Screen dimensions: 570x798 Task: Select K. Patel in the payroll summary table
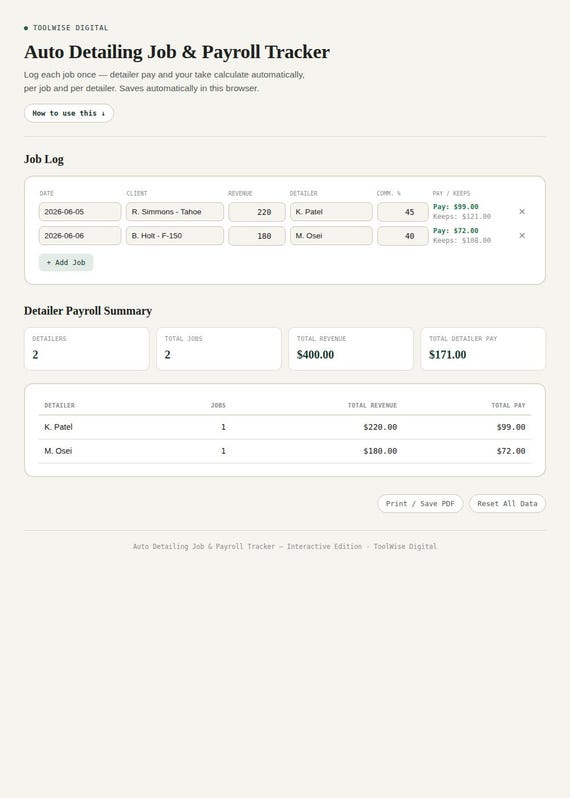tap(58, 427)
